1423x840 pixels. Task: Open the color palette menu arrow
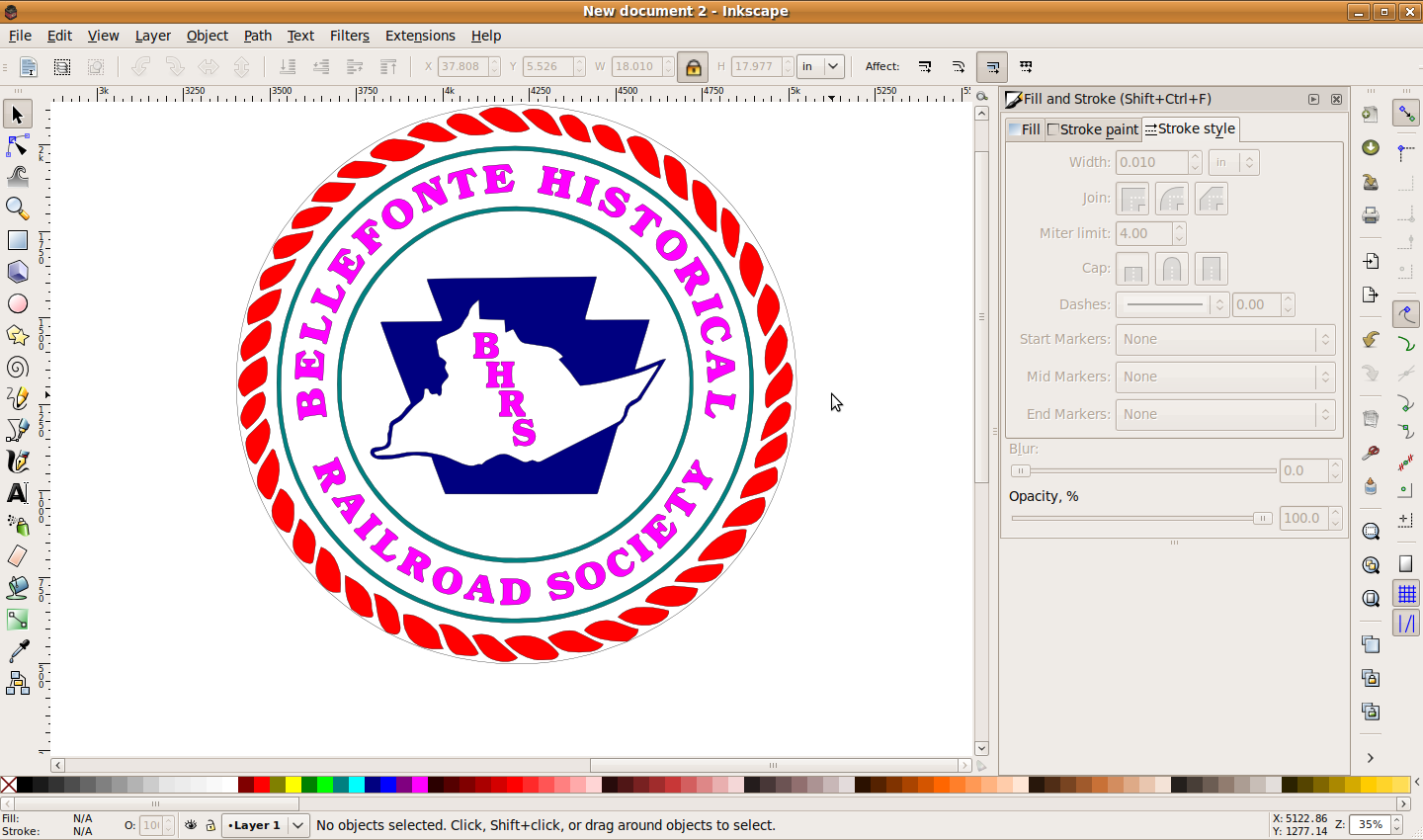click(1417, 785)
